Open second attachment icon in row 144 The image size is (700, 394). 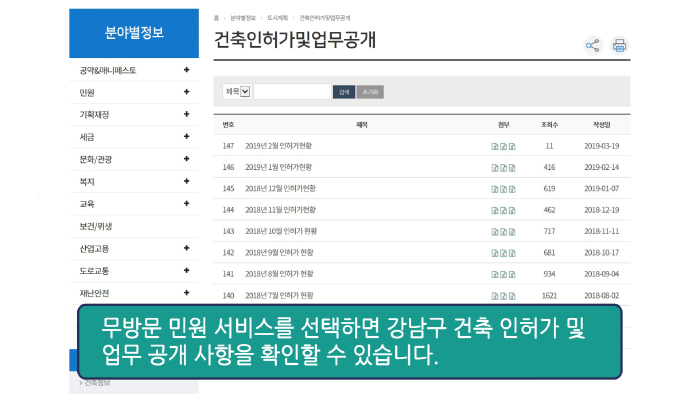click(x=504, y=211)
